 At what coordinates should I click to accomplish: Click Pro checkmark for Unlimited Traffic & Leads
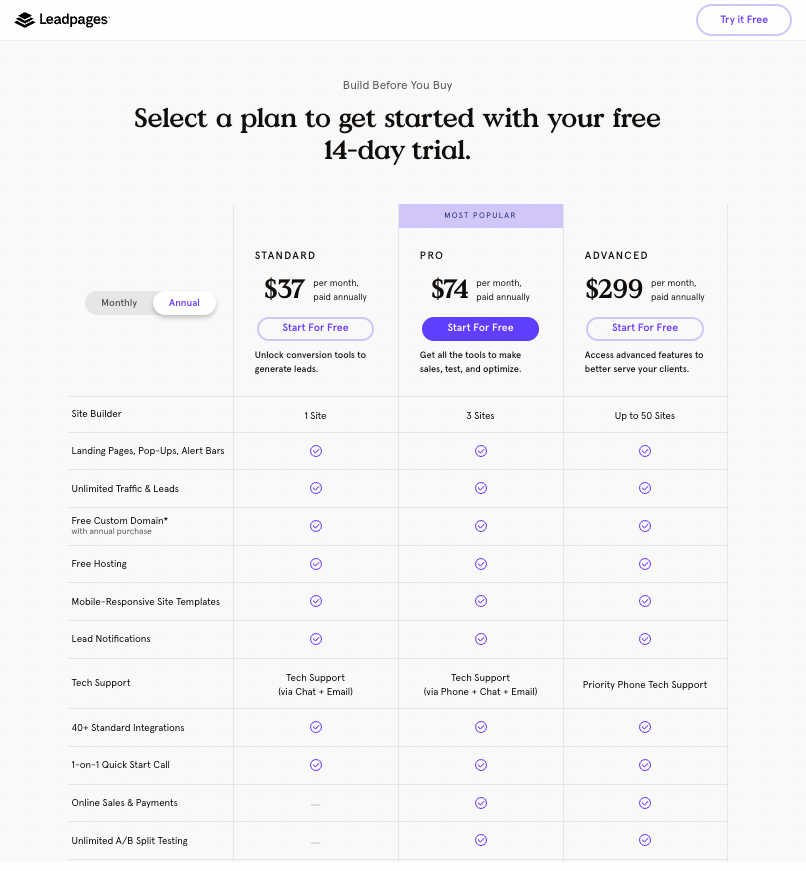tap(481, 488)
